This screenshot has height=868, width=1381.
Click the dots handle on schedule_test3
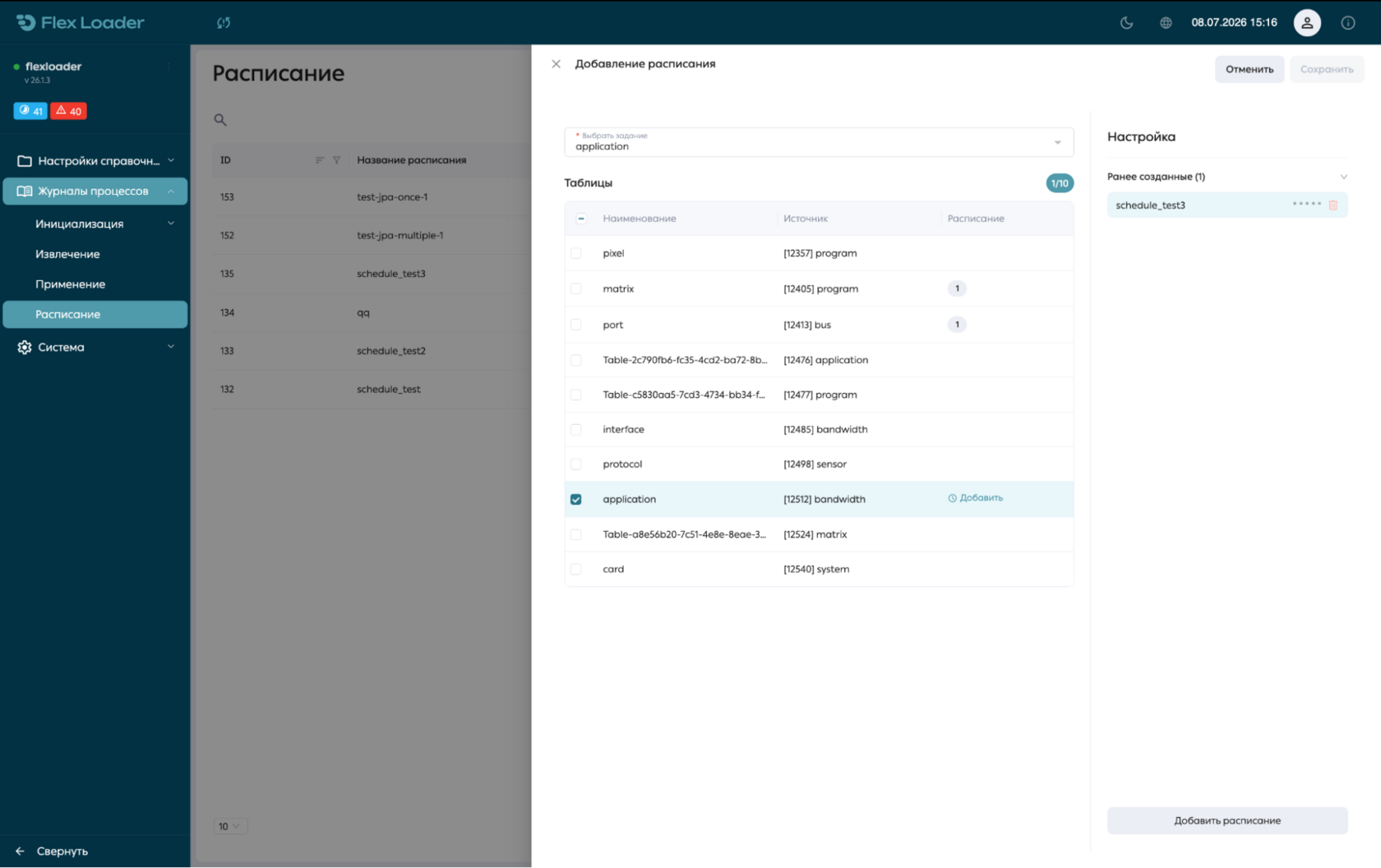coord(1307,204)
